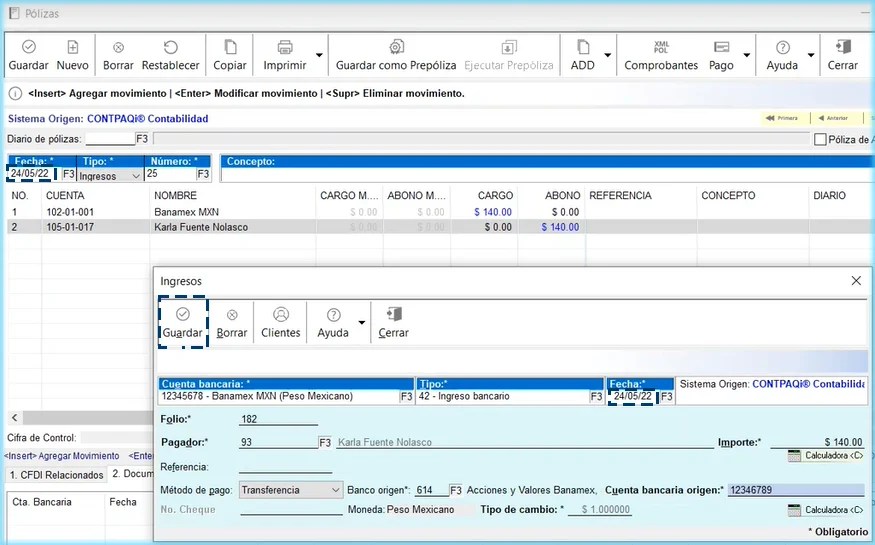Image resolution: width=875 pixels, height=545 pixels.
Task: Click F3 beside Cuenta bancaria
Action: point(407,397)
